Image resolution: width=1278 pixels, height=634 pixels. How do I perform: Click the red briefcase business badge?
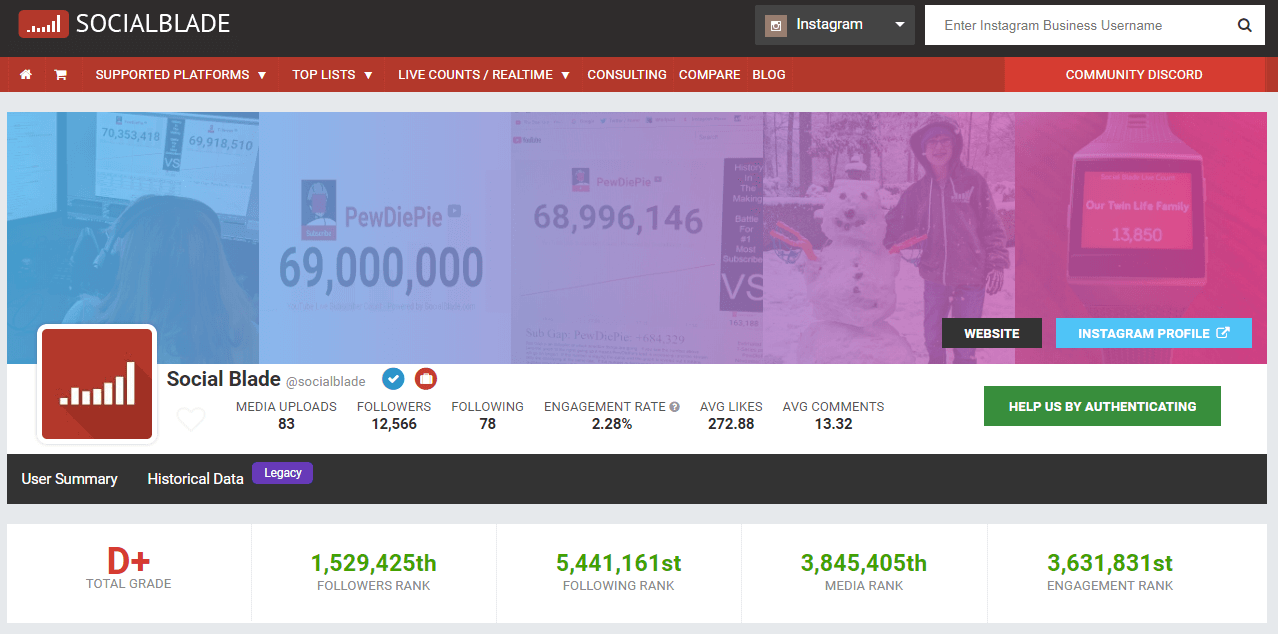(x=426, y=379)
